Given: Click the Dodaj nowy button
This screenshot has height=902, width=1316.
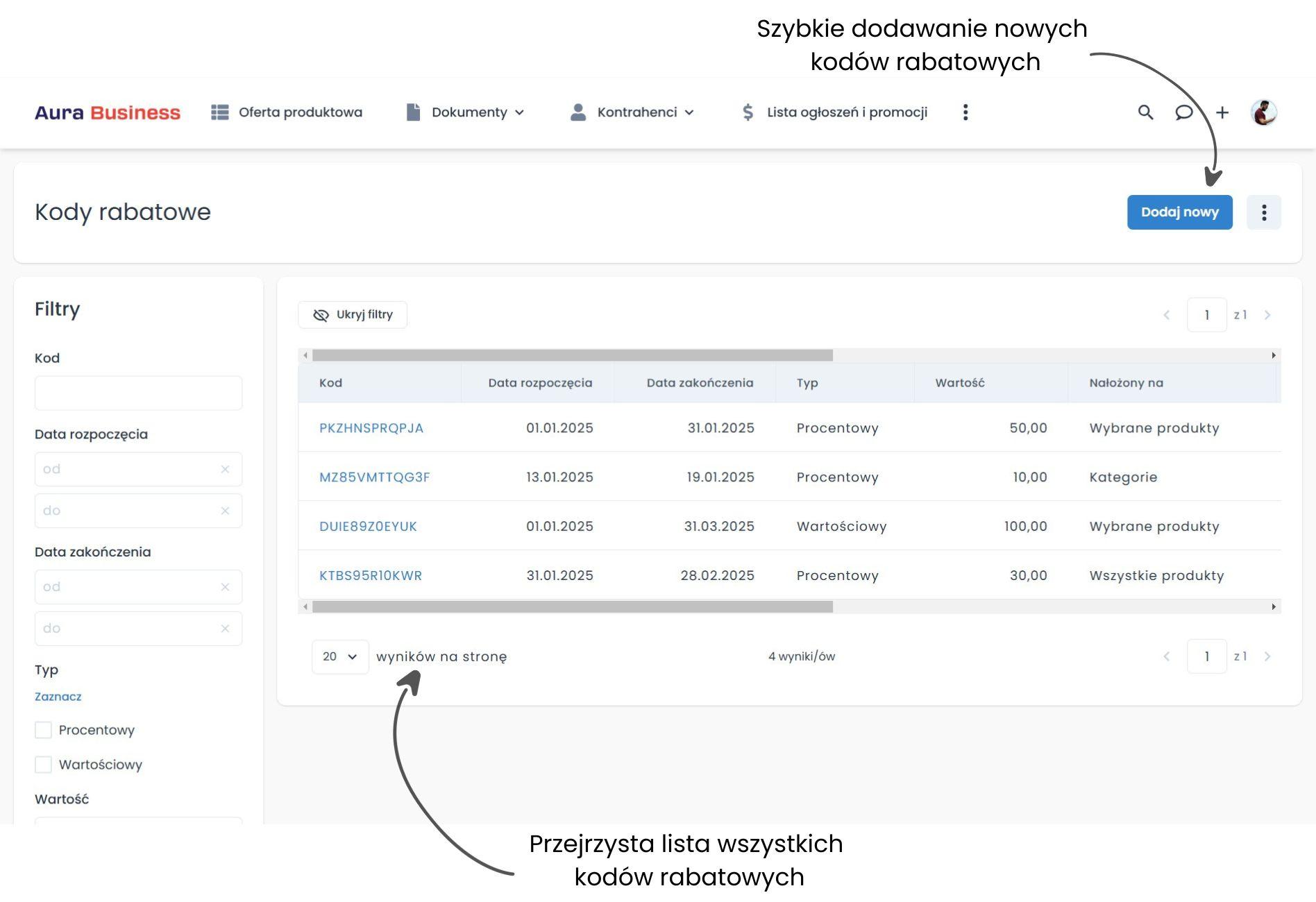Looking at the screenshot, I should (1179, 212).
